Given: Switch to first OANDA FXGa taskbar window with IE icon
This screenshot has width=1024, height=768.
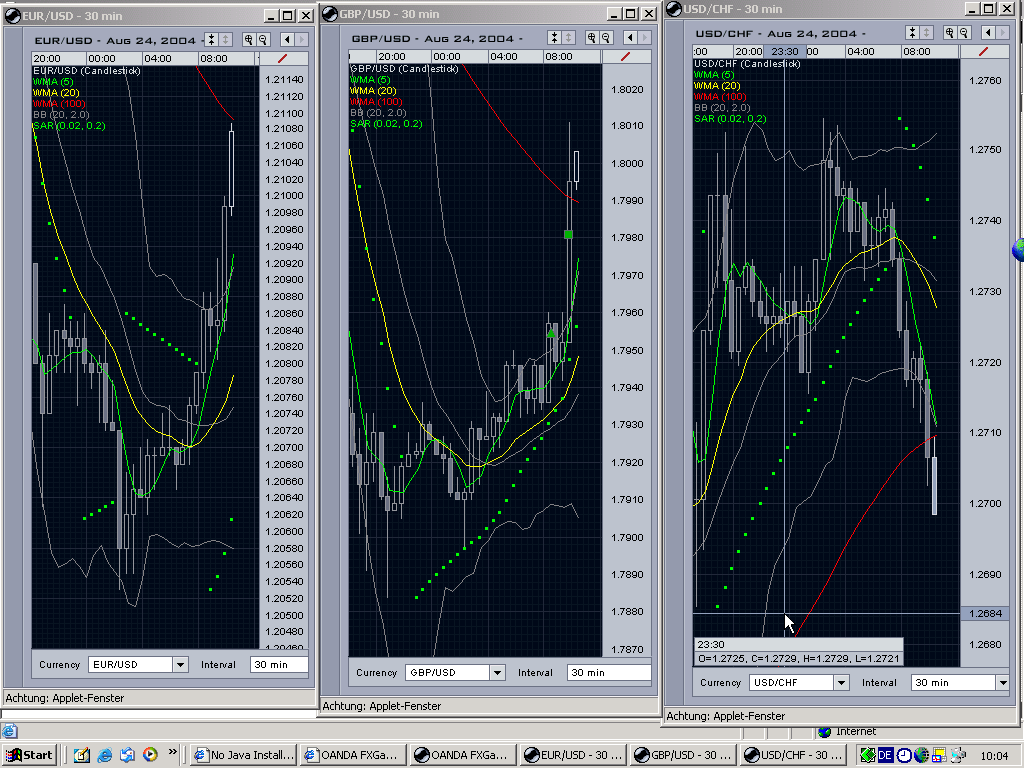Looking at the screenshot, I should pyautogui.click(x=355, y=755).
